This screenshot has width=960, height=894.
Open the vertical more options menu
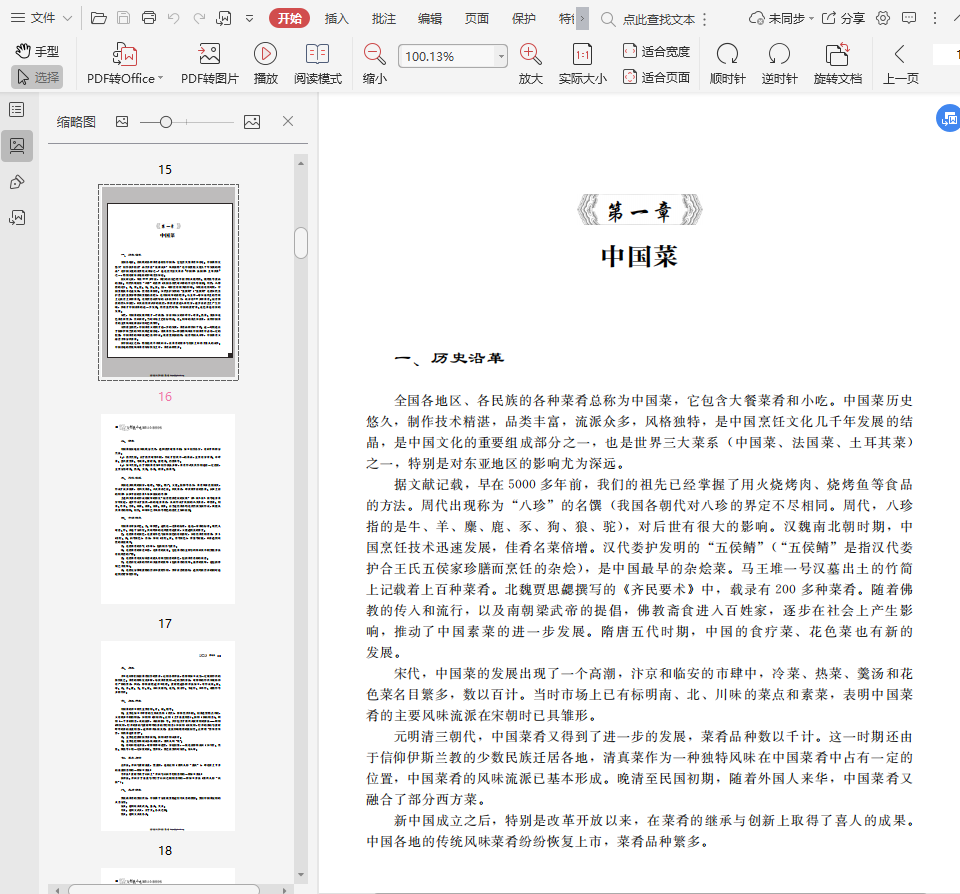[x=935, y=18]
